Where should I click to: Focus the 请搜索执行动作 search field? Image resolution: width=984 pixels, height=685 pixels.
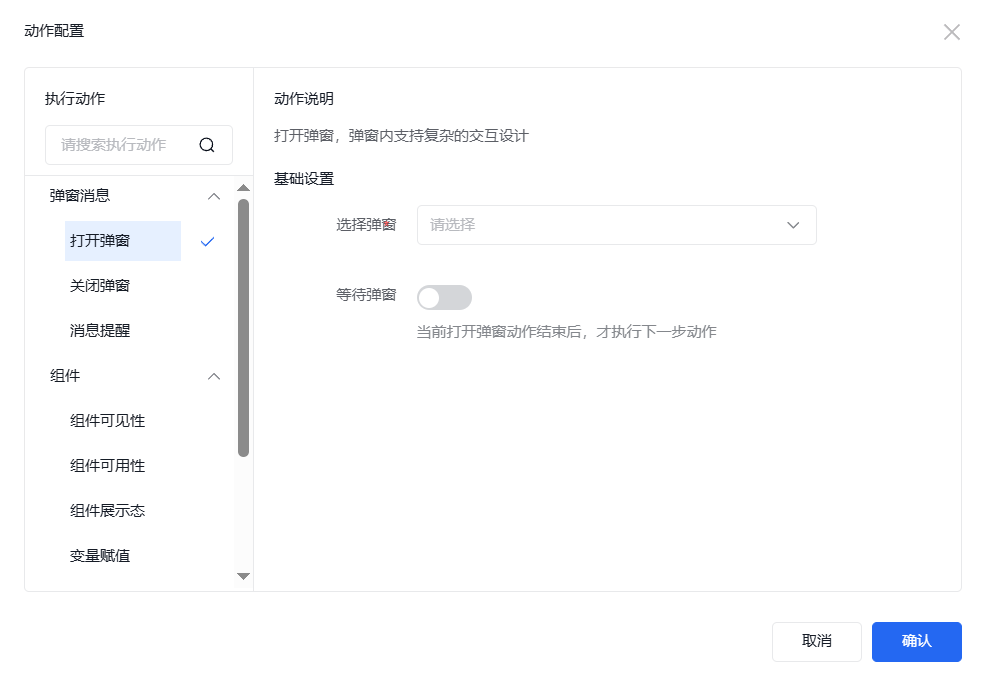click(x=139, y=145)
